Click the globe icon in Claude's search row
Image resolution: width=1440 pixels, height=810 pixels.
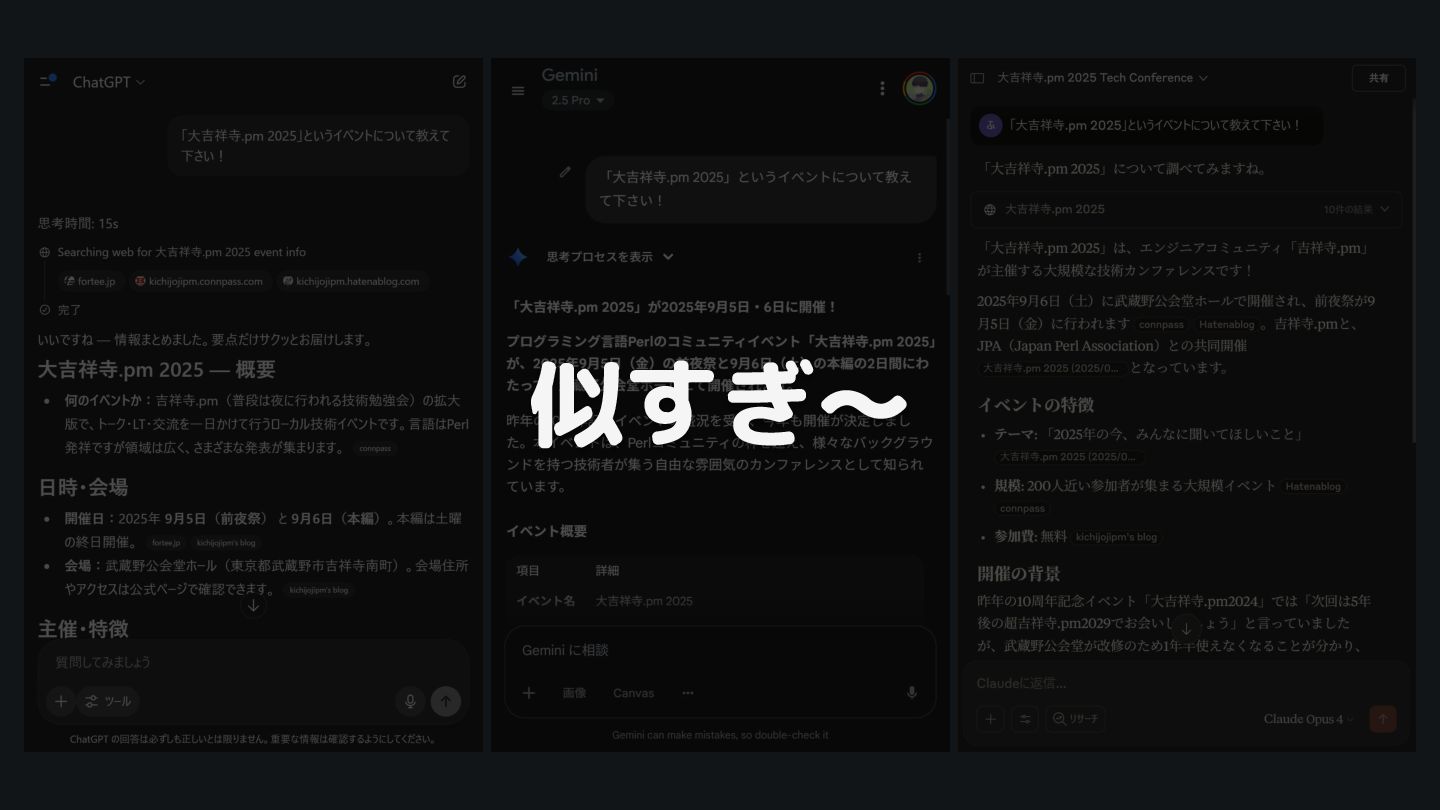[x=990, y=210]
